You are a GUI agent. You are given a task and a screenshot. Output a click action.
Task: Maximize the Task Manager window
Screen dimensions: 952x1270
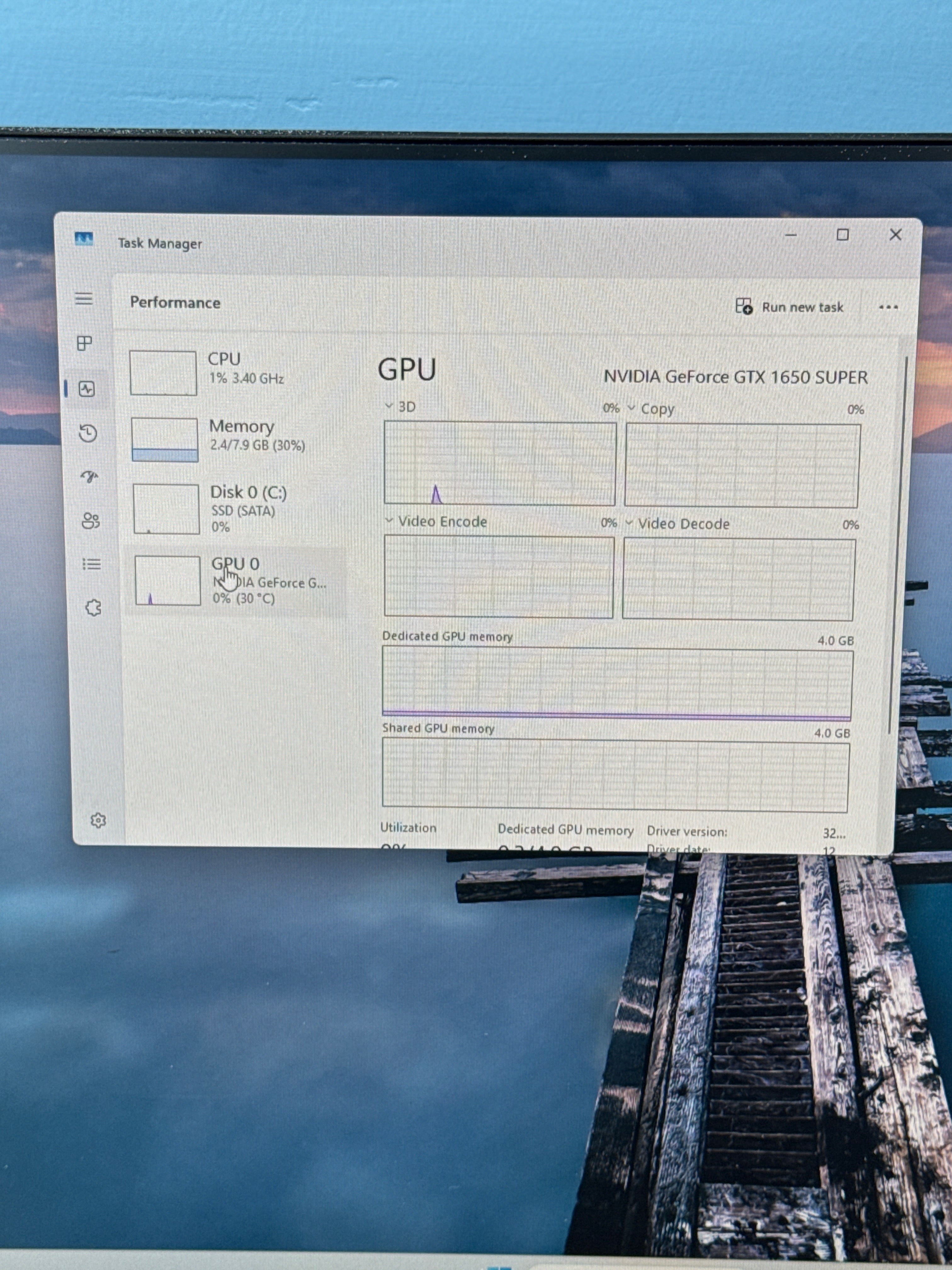[x=842, y=234]
